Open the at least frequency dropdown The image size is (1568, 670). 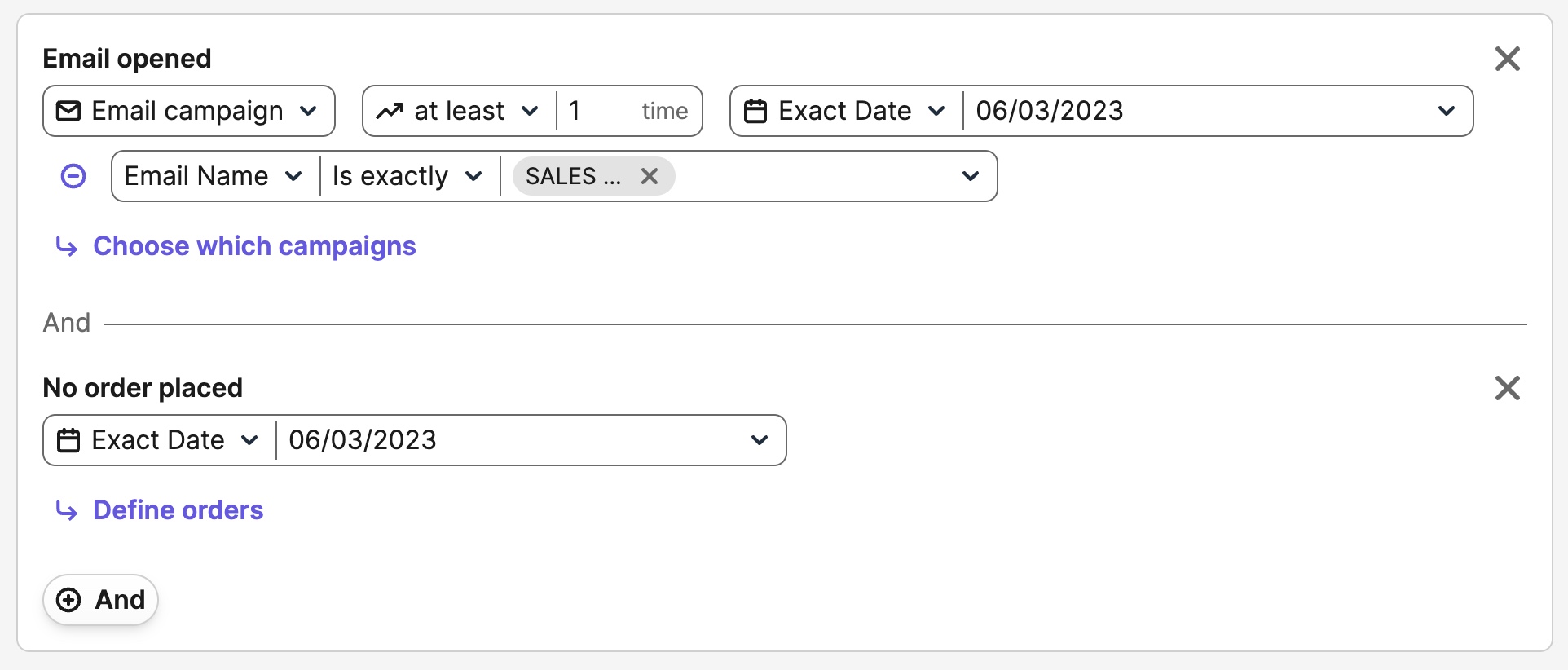(x=460, y=111)
